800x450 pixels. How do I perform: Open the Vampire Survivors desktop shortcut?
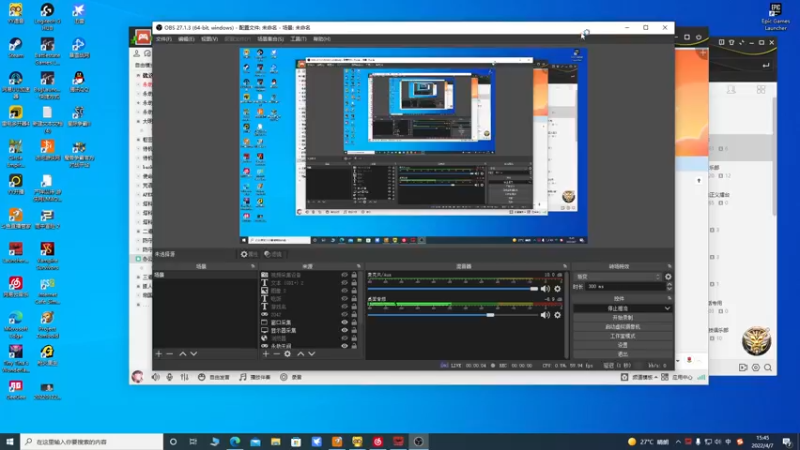[x=47, y=256]
